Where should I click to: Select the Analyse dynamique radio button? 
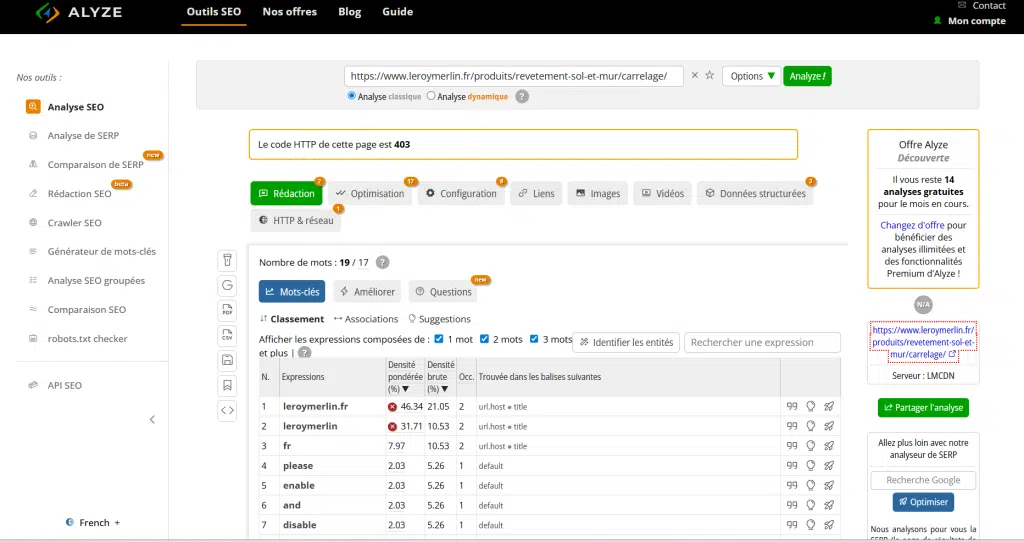(x=431, y=95)
